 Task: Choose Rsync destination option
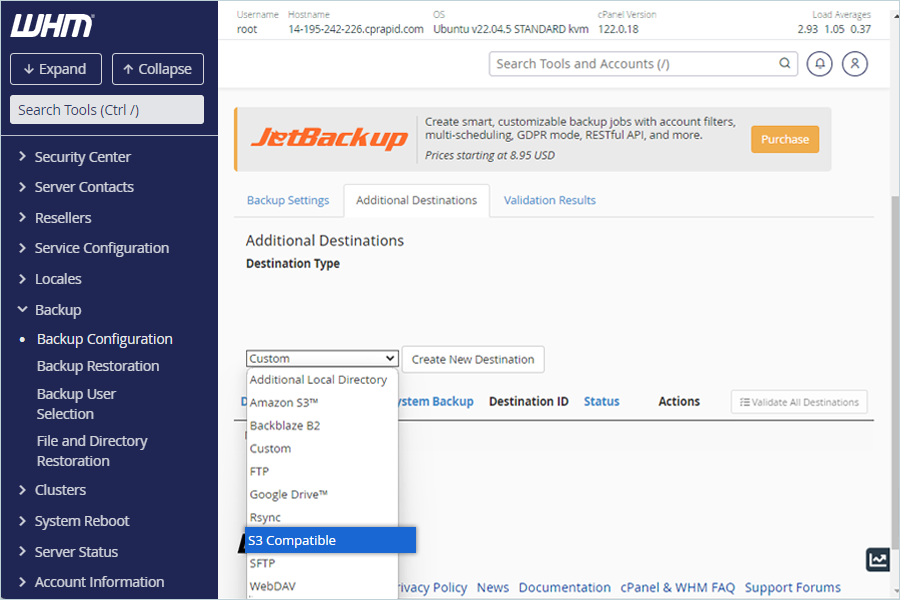[322, 517]
